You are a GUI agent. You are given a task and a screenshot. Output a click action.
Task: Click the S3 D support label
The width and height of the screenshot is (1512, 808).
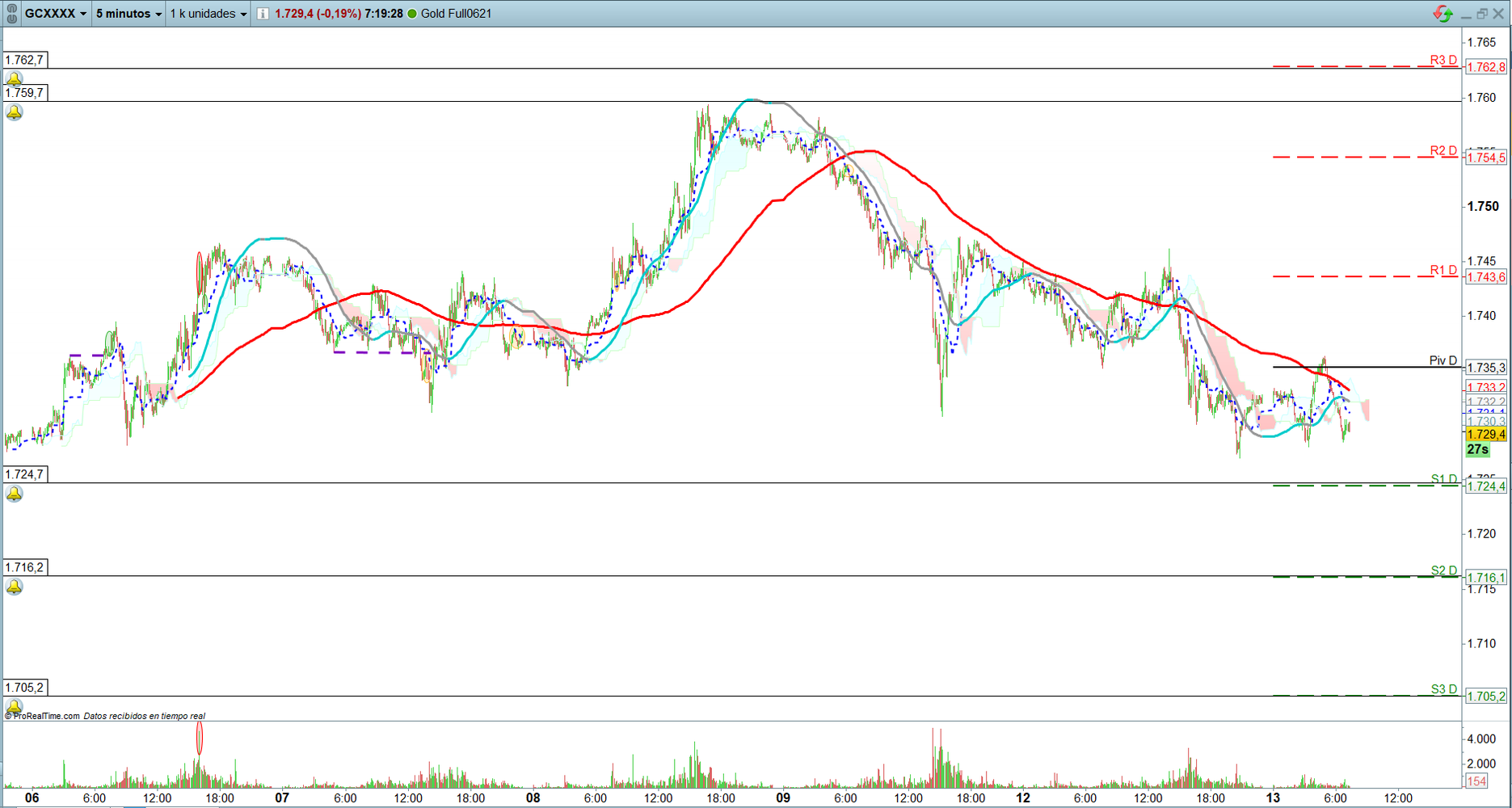[x=1444, y=689]
